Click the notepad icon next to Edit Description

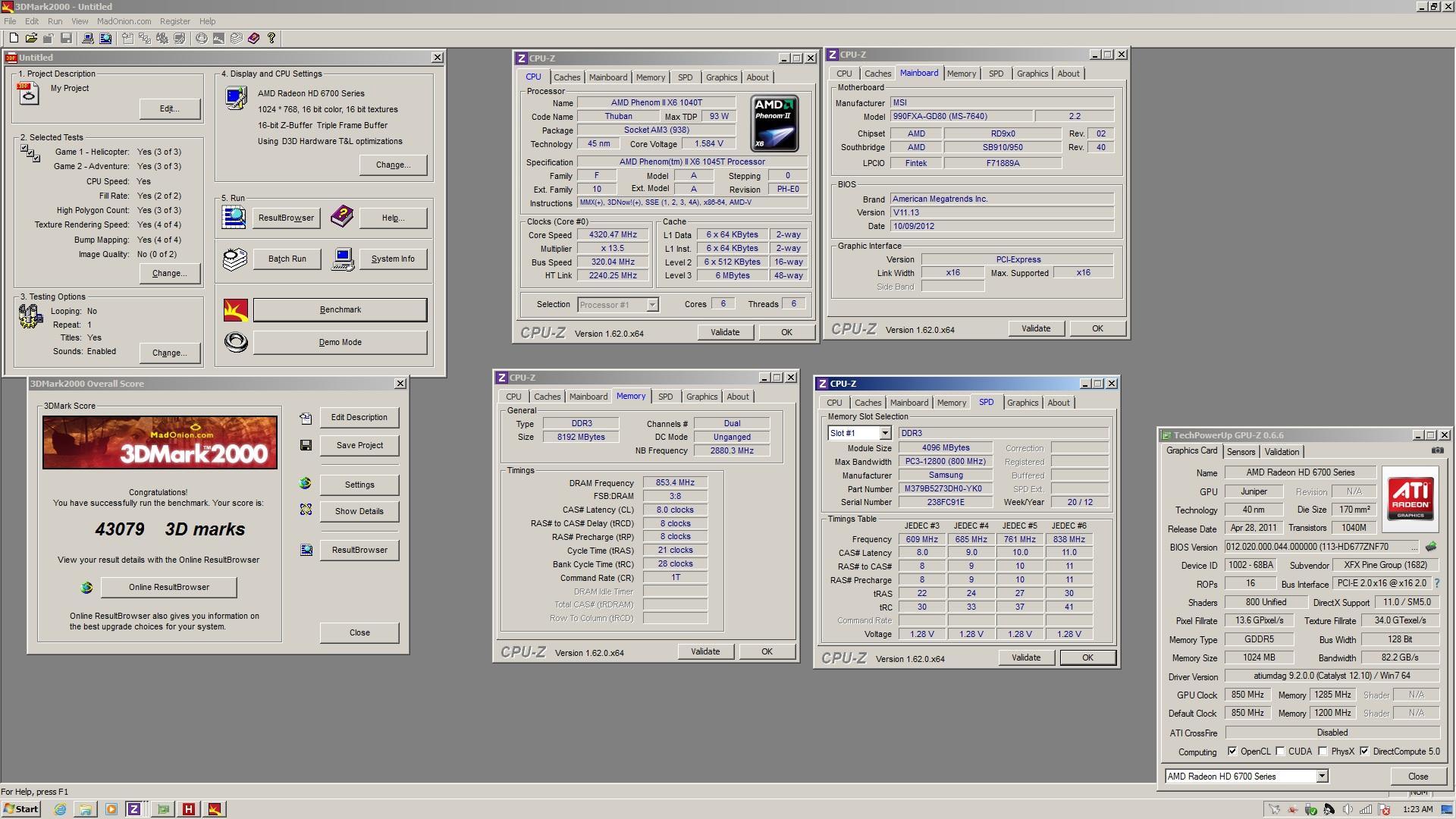[306, 418]
